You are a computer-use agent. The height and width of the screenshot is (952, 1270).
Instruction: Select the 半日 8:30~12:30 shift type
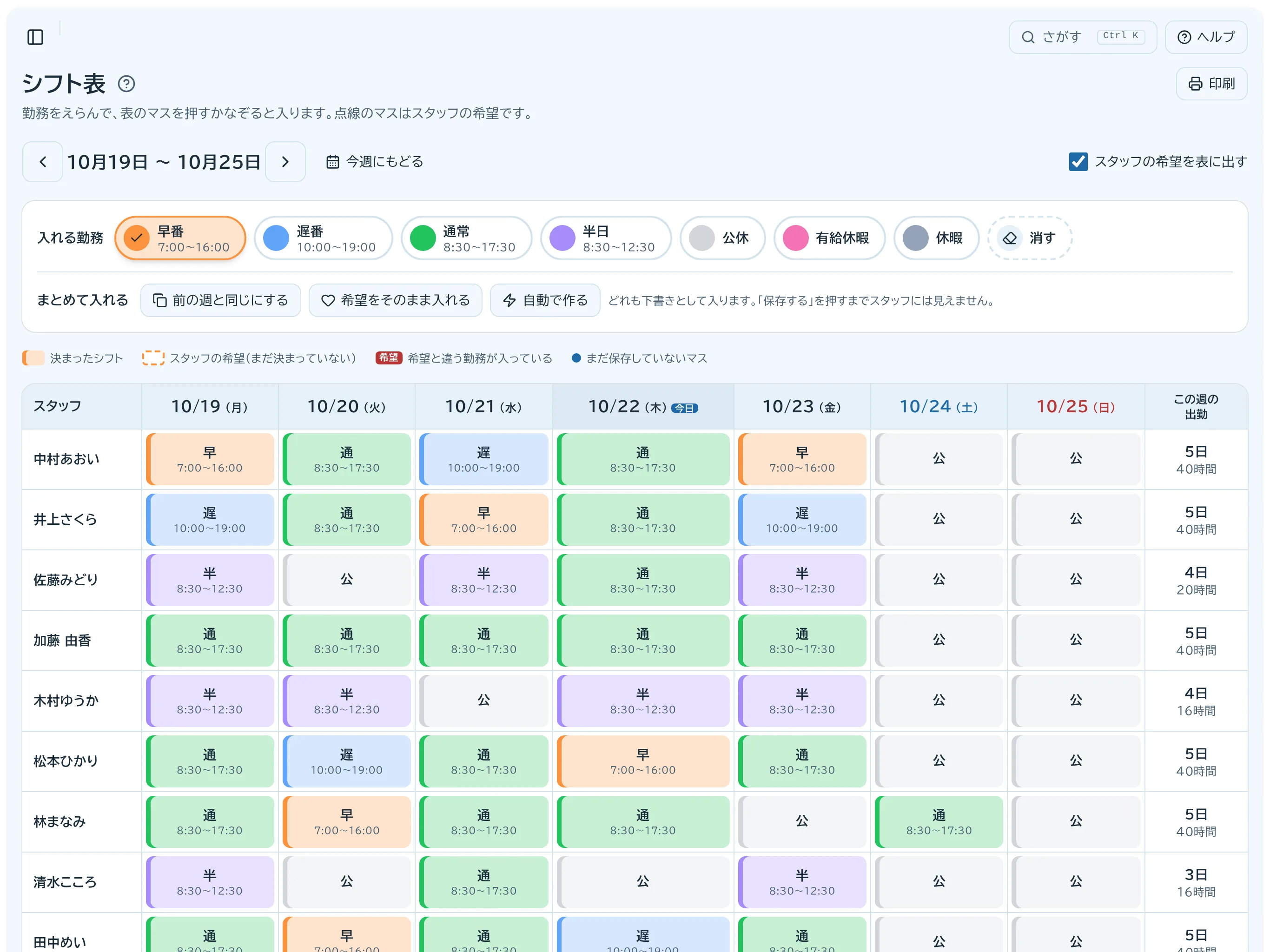pos(606,238)
